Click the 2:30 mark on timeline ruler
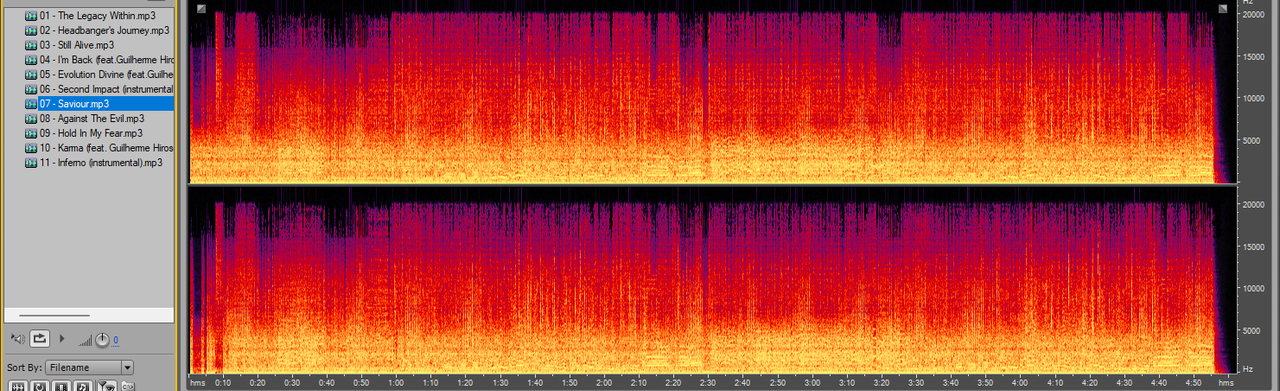 707,383
